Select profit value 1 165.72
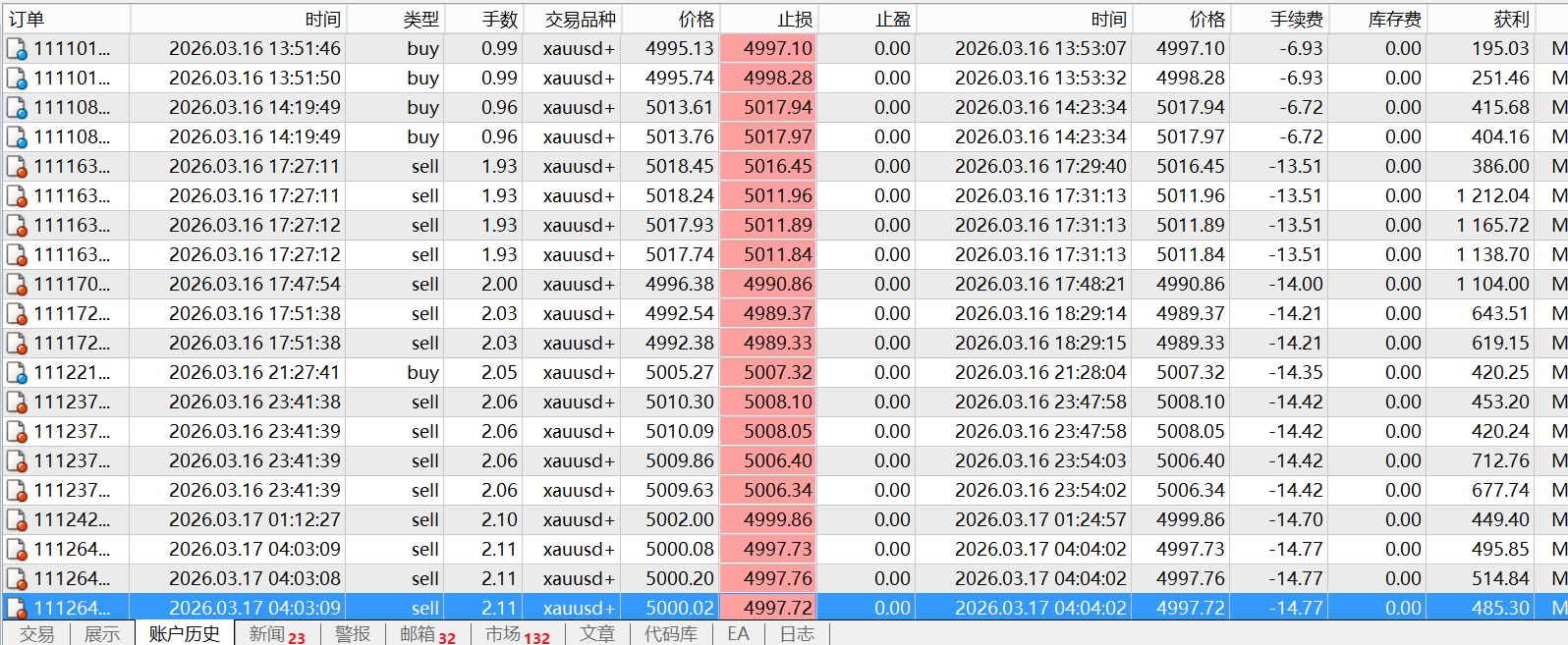The width and height of the screenshot is (1568, 645). point(1492,225)
